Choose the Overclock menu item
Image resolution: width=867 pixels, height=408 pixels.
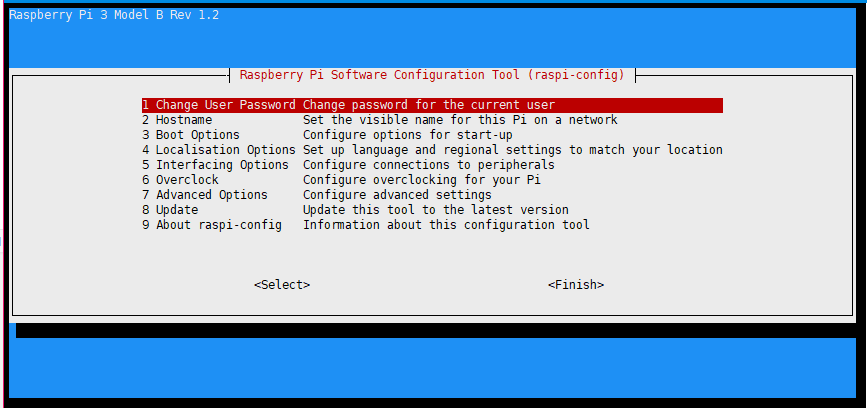tap(180, 180)
